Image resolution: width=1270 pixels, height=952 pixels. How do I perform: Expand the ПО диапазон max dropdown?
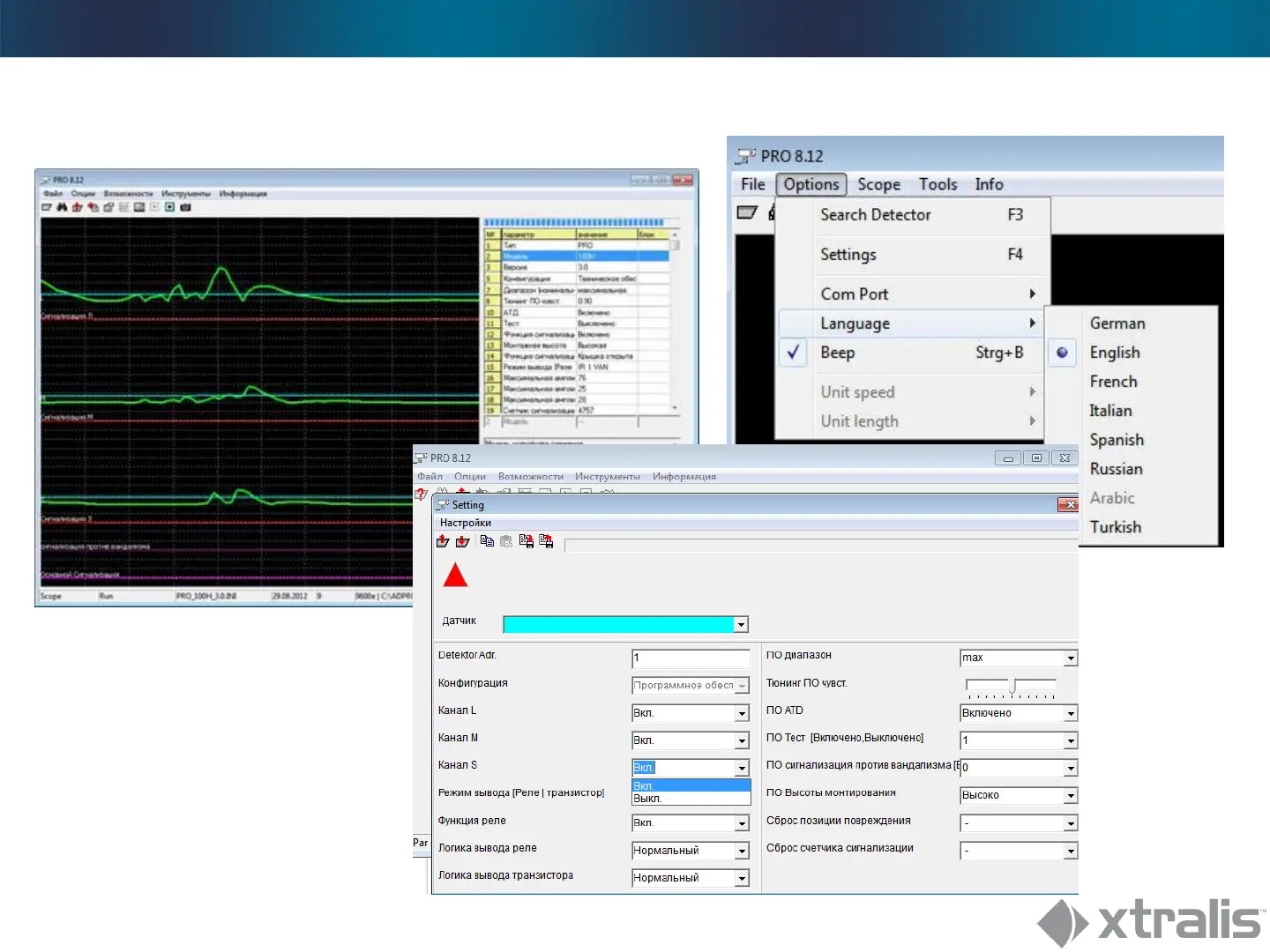point(1070,658)
